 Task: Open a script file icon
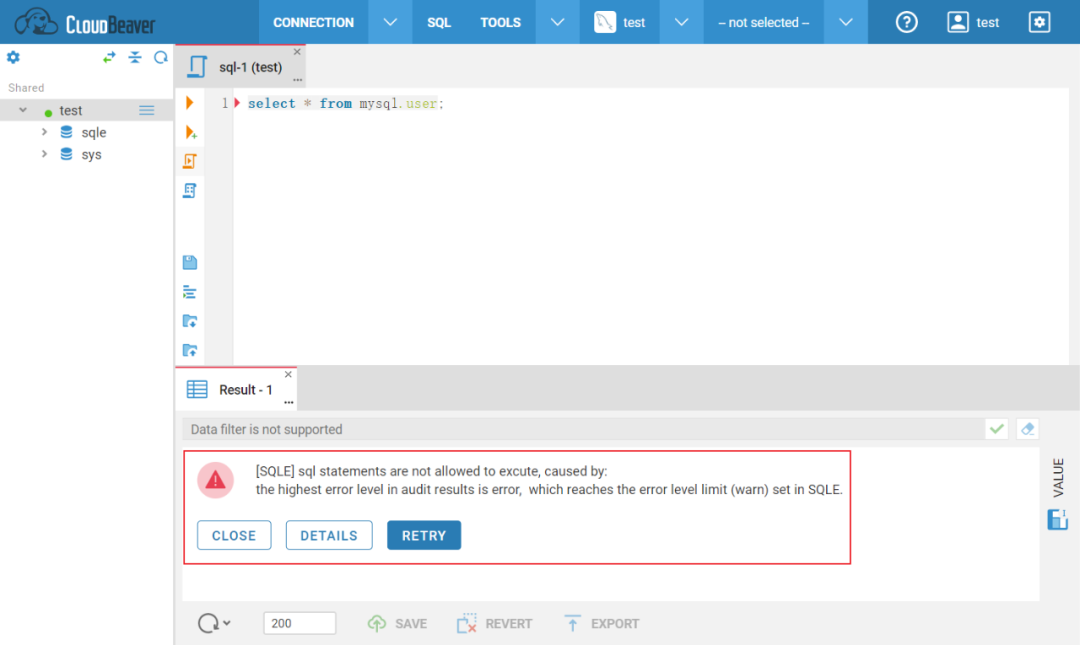(x=190, y=320)
